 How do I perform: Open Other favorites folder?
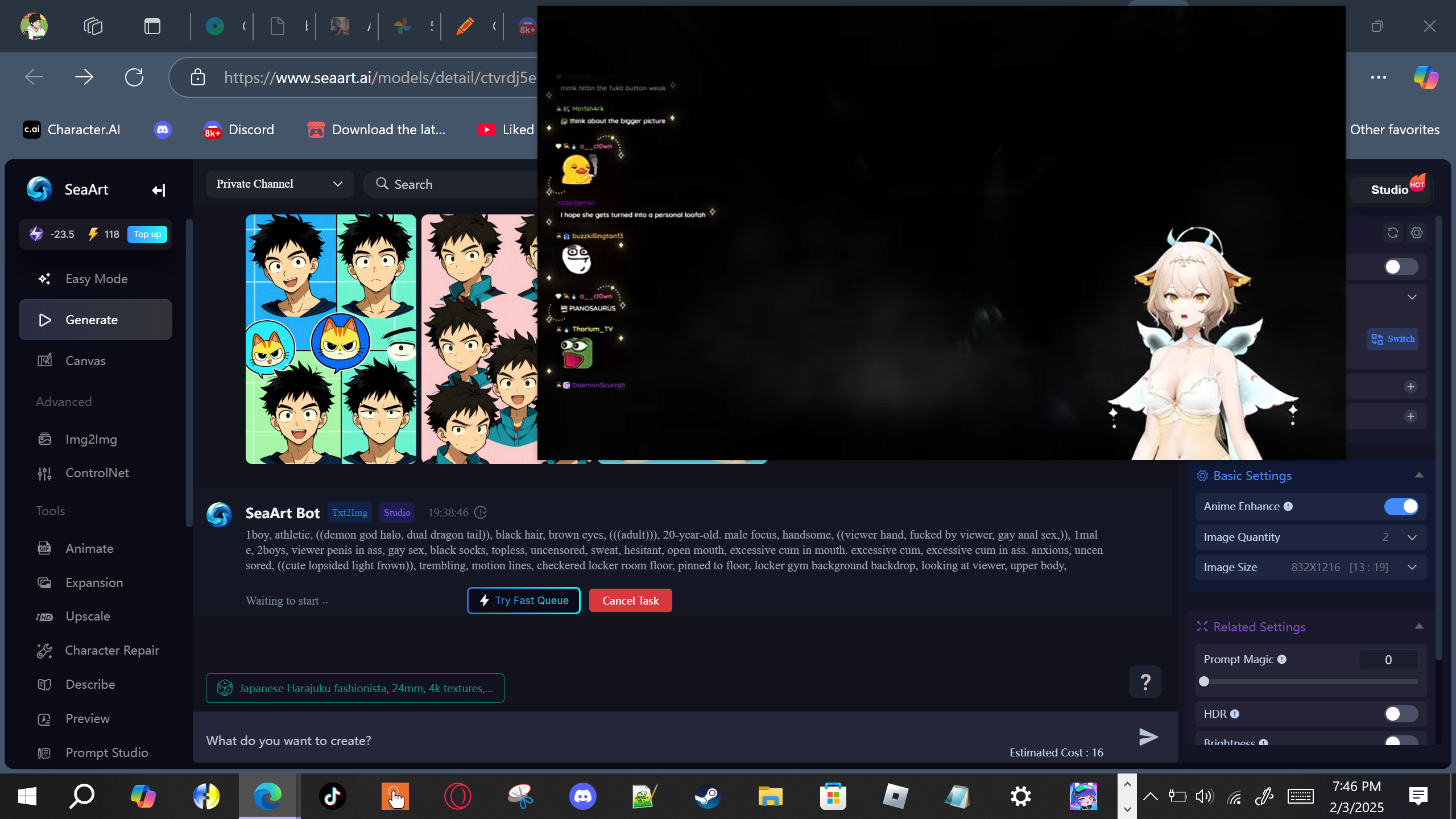point(1395,130)
